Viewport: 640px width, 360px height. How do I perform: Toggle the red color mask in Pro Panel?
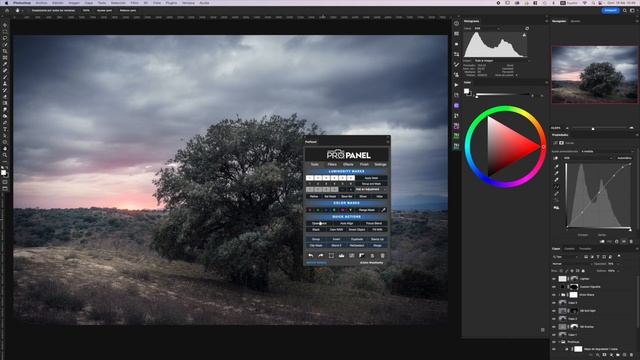[x=310, y=210]
